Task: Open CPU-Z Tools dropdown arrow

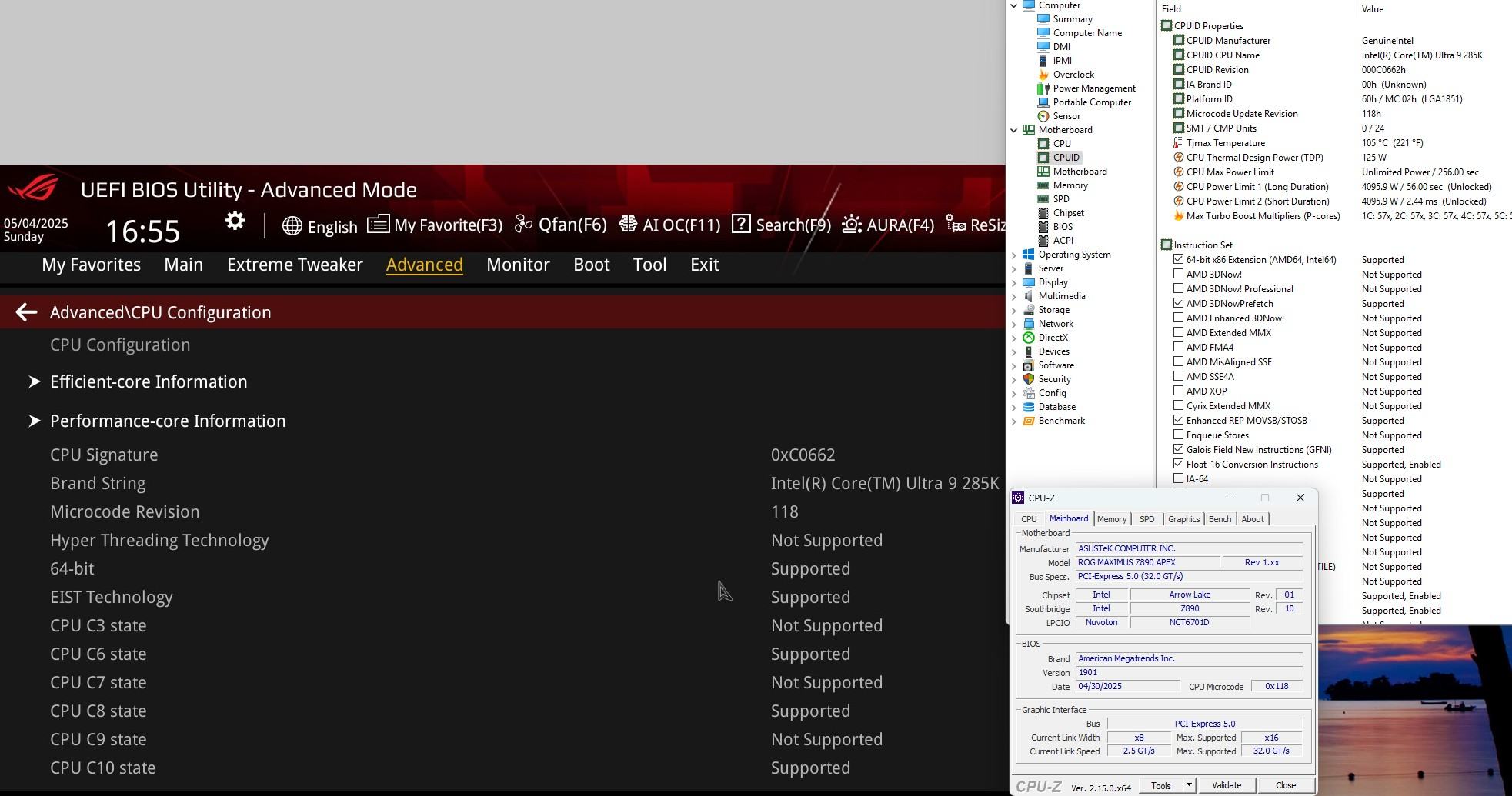Action: click(1189, 785)
